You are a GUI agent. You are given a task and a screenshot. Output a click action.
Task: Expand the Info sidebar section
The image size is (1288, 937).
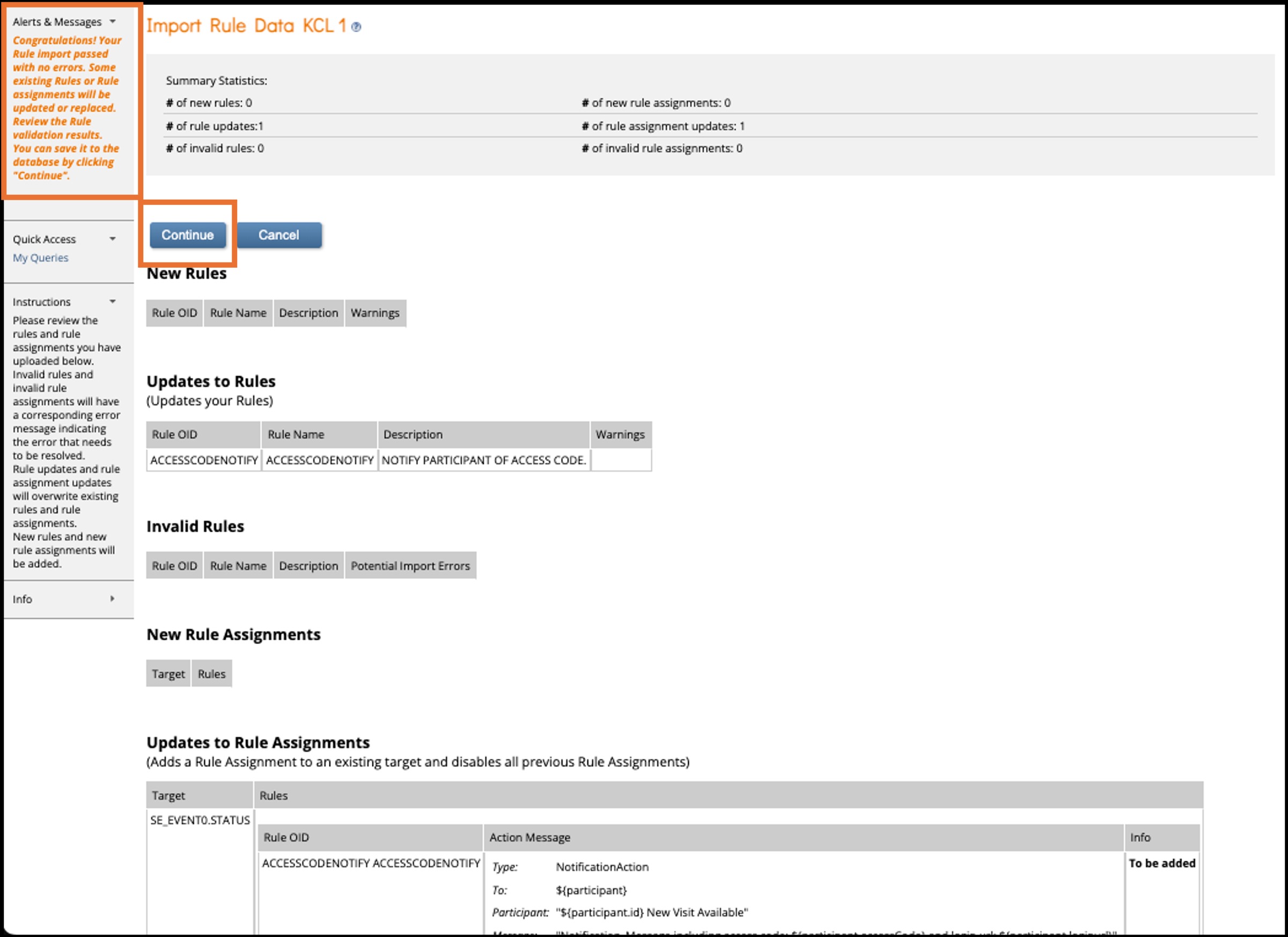pos(113,599)
